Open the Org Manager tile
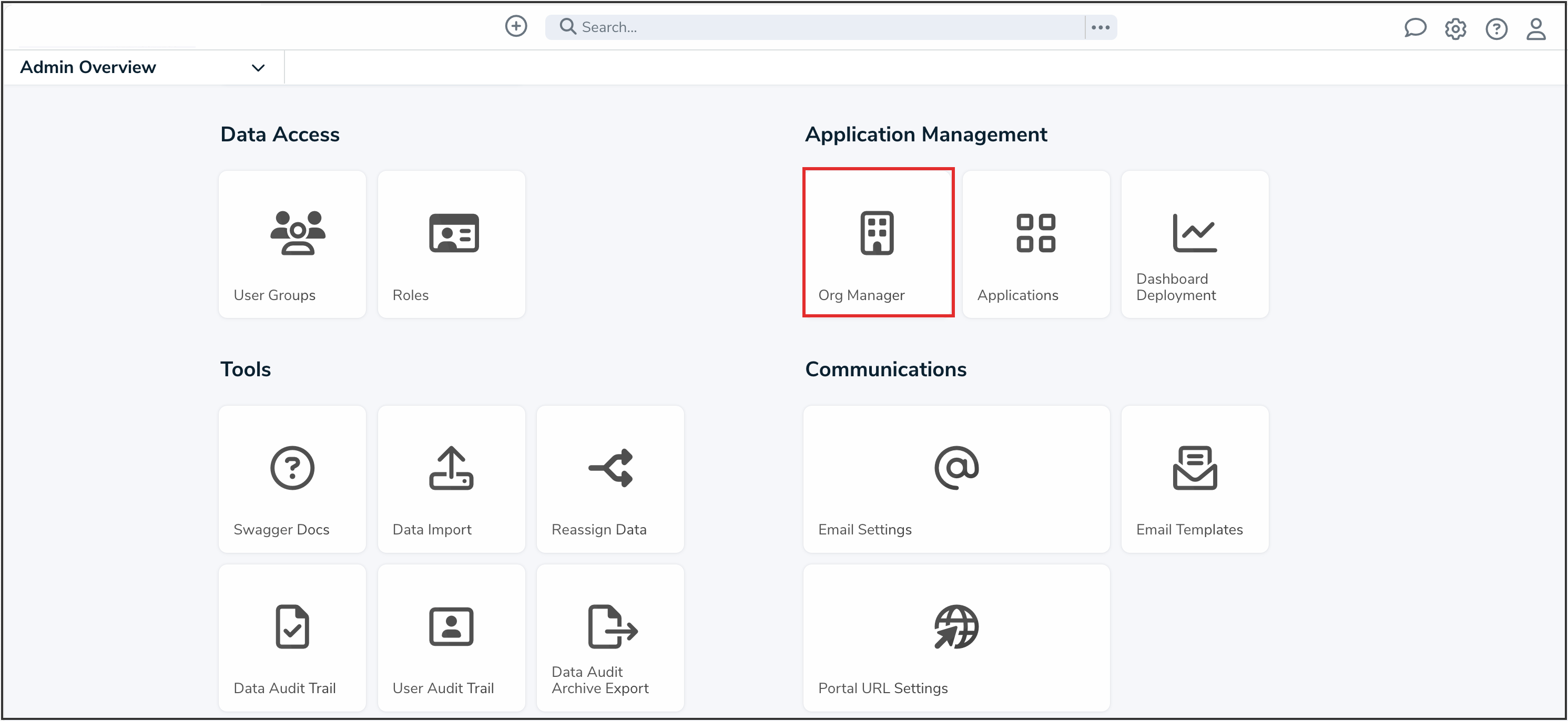The image size is (1568, 721). 878,243
